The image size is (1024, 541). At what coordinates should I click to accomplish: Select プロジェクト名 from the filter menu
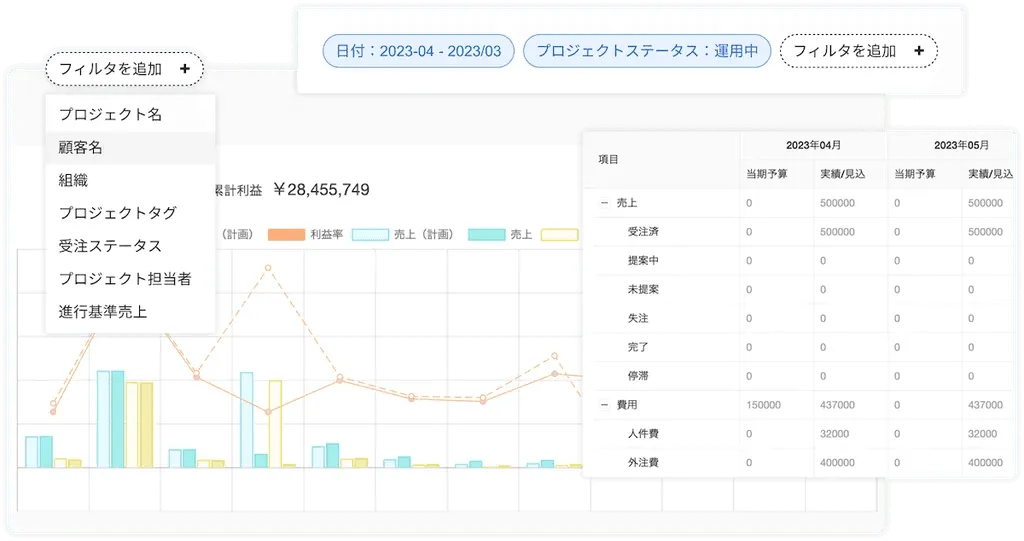(110, 115)
